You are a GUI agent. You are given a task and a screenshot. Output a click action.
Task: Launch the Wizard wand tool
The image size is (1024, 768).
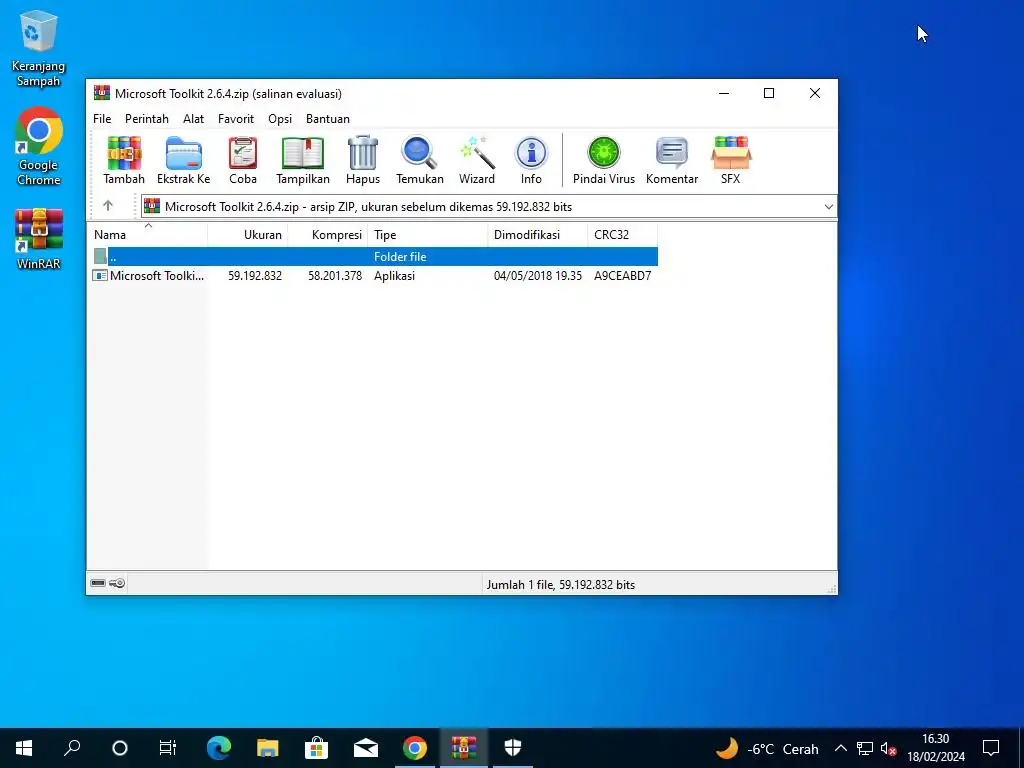tap(477, 161)
